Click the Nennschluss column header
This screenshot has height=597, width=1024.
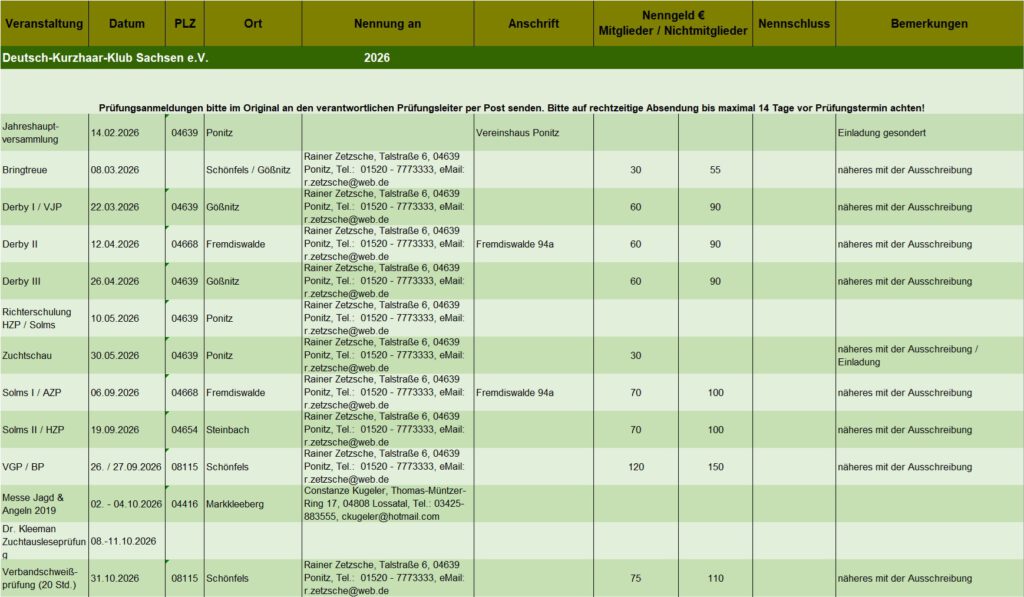tap(794, 23)
